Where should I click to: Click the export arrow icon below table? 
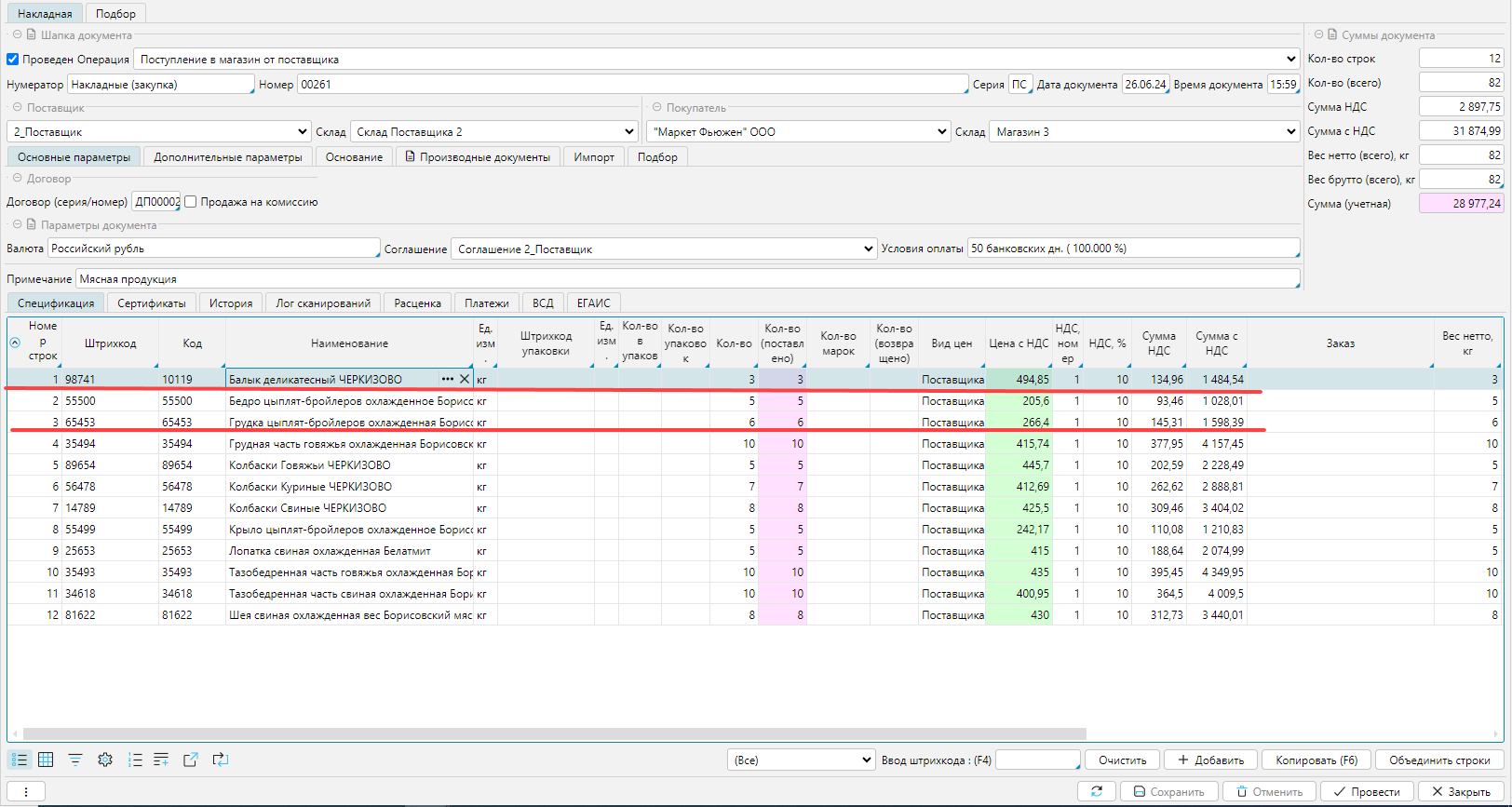pyautogui.click(x=191, y=760)
